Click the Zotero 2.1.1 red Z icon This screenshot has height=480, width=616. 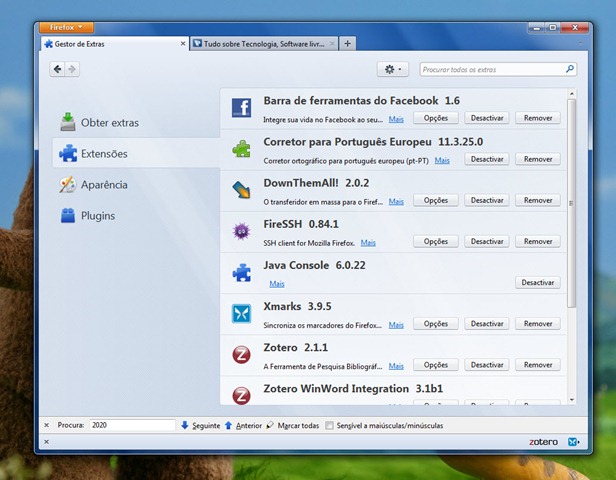pos(241,355)
